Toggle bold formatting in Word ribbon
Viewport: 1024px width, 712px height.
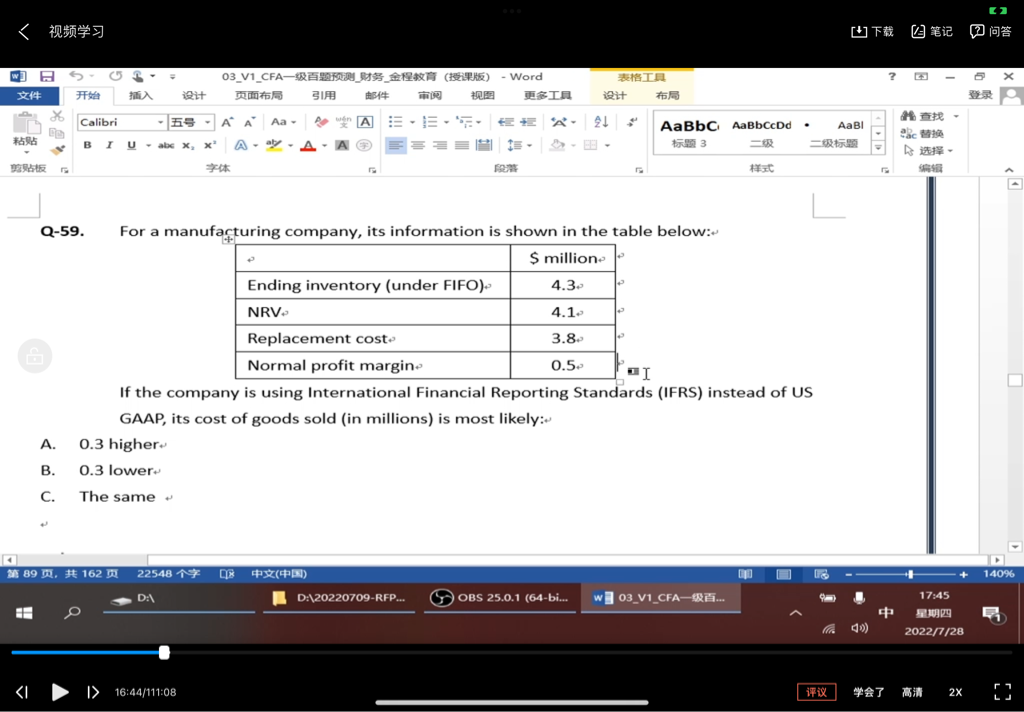point(87,146)
